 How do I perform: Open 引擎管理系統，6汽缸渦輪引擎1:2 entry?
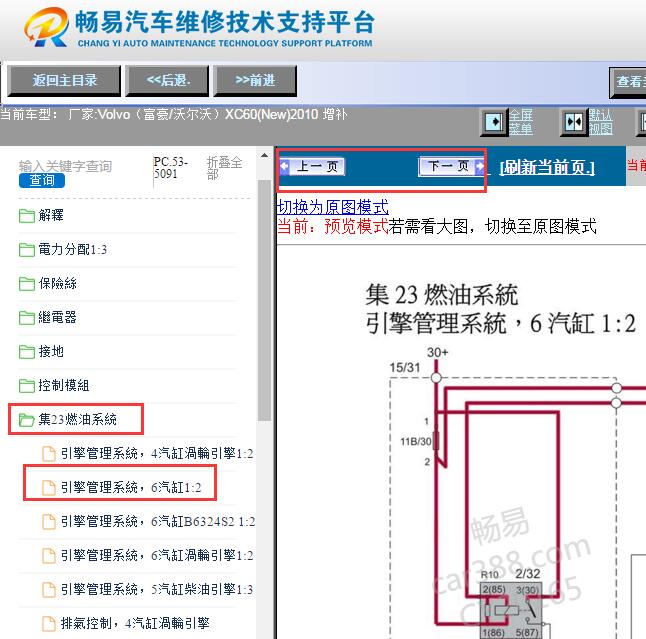157,556
